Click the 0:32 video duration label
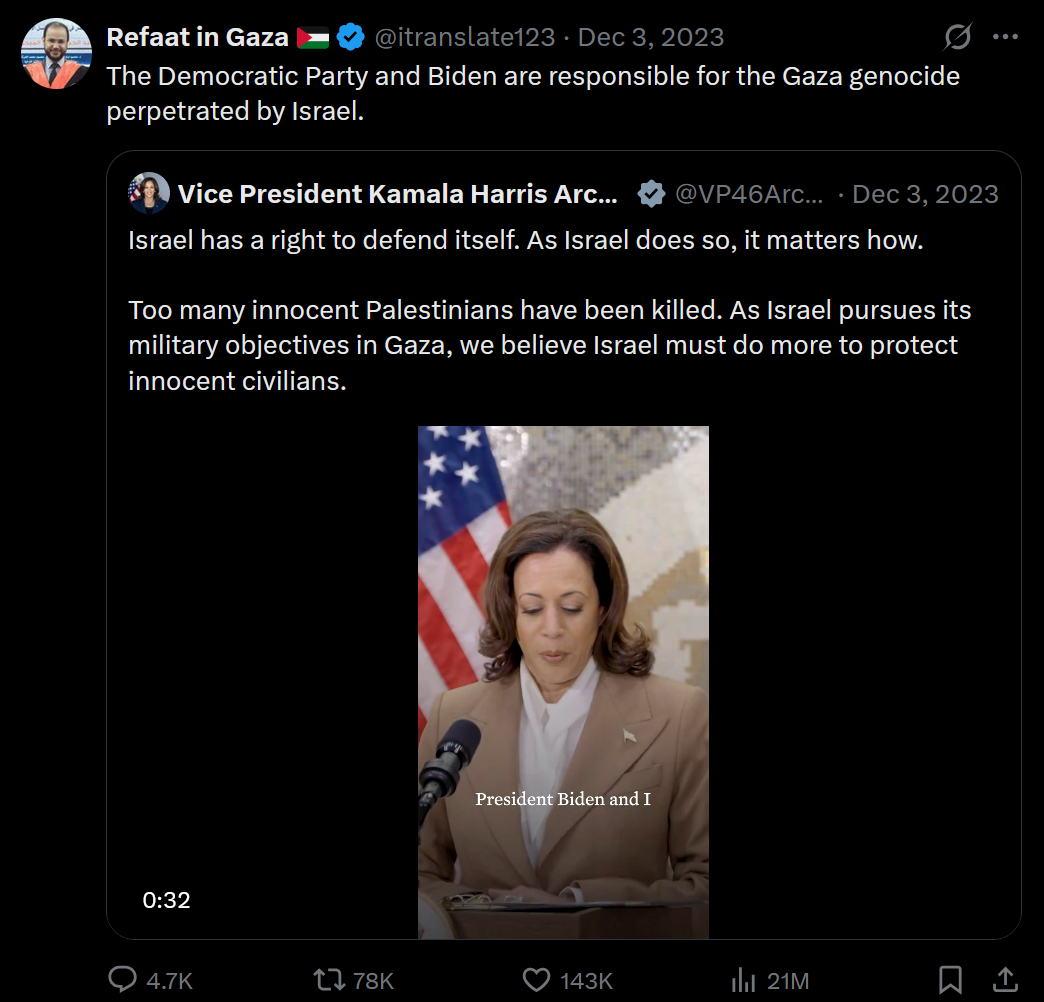 click(x=166, y=900)
